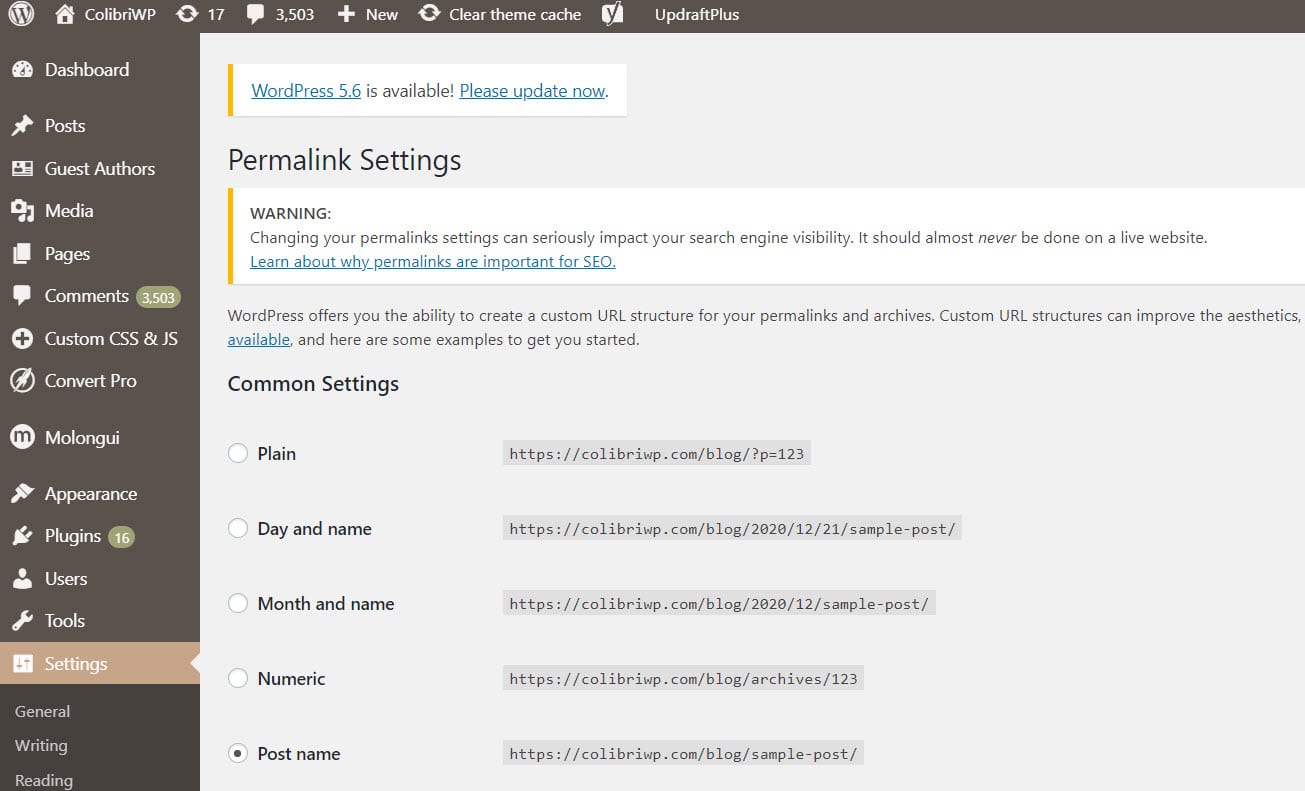Open the UpdraftPlus admin bar menu
This screenshot has height=791, width=1305.
(x=697, y=15)
